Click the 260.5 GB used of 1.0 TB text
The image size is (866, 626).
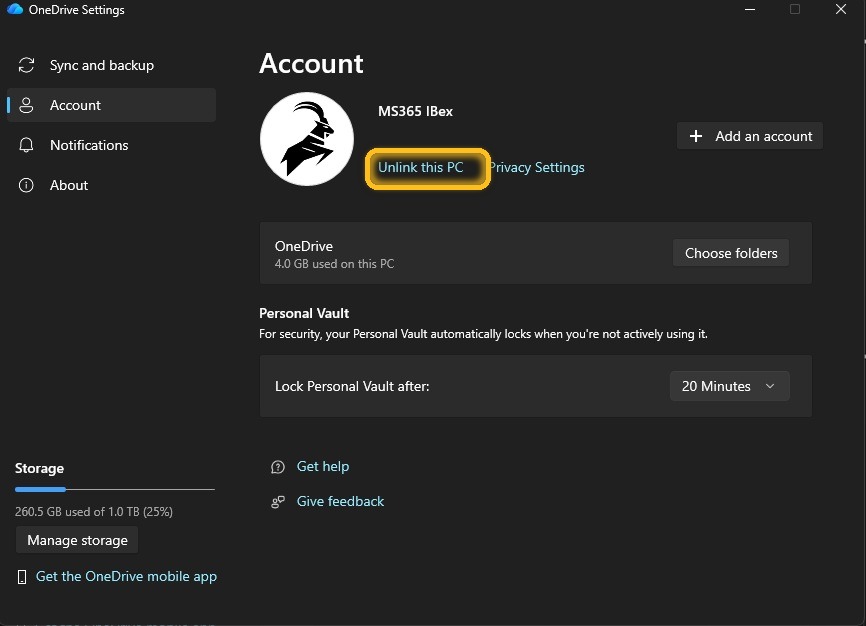pyautogui.click(x=93, y=512)
